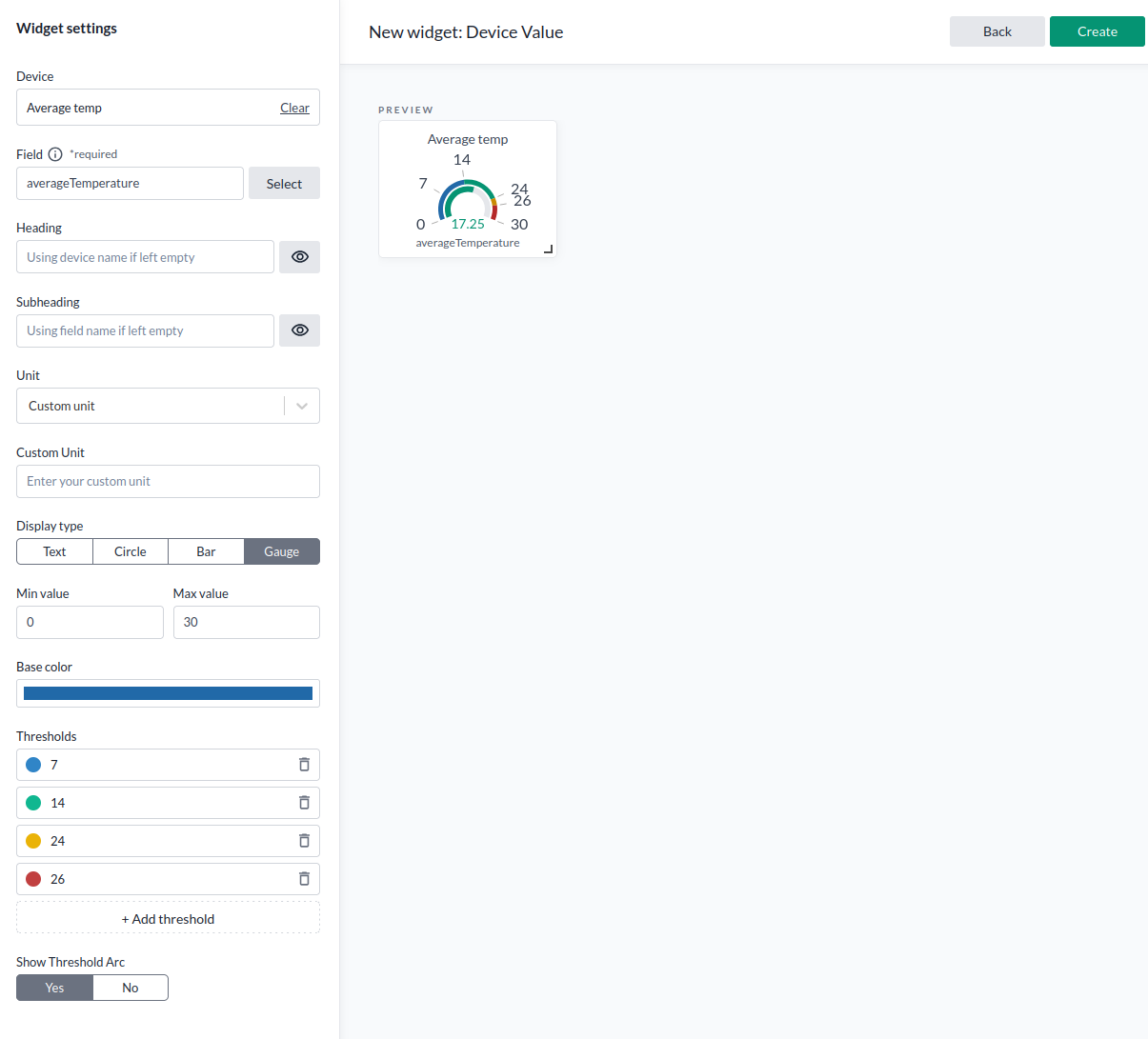Go Back from new widget
Viewport: 1148px width, 1039px height.
click(x=997, y=31)
